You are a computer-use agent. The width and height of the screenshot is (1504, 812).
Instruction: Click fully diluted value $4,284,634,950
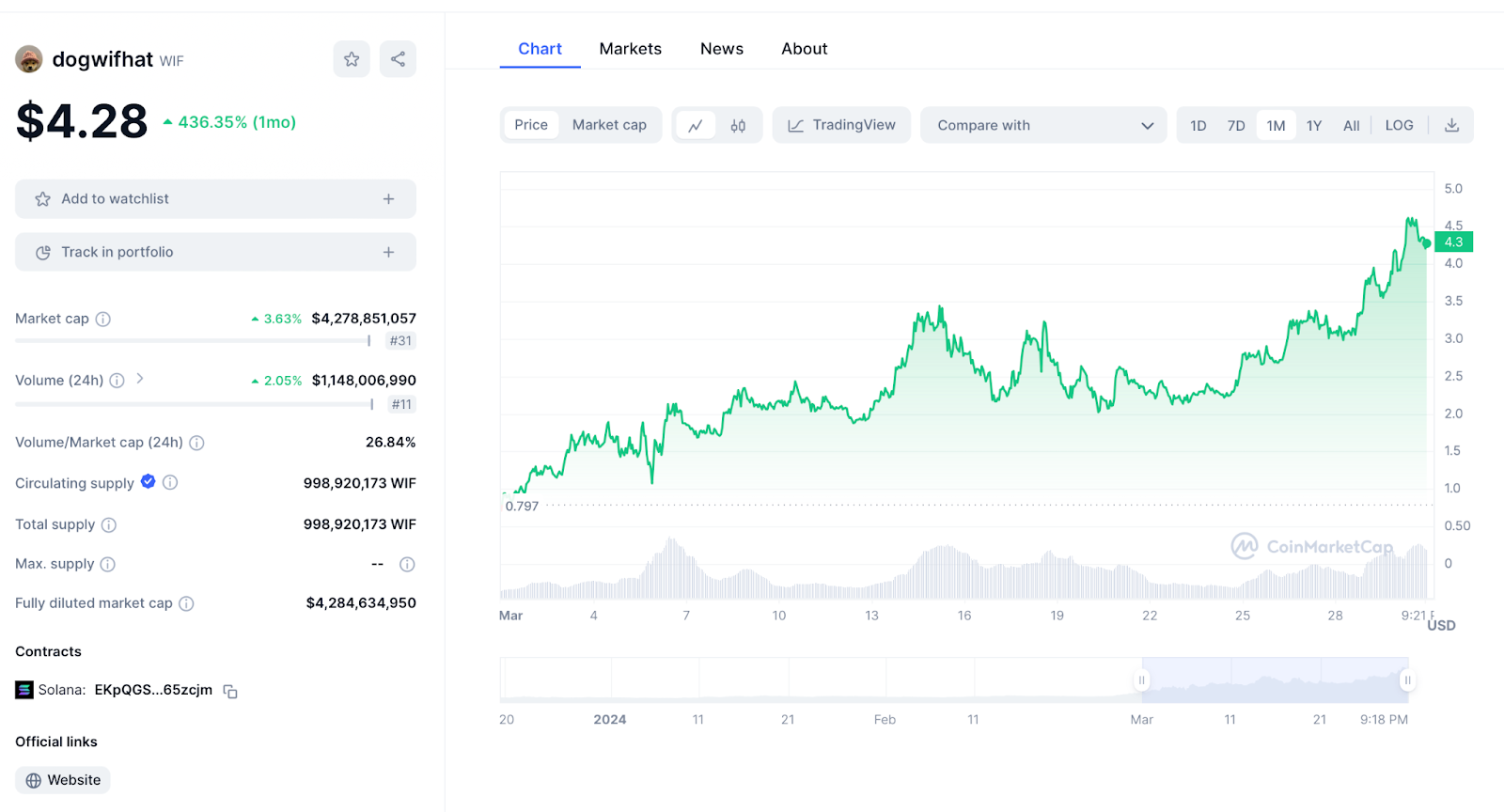361,603
